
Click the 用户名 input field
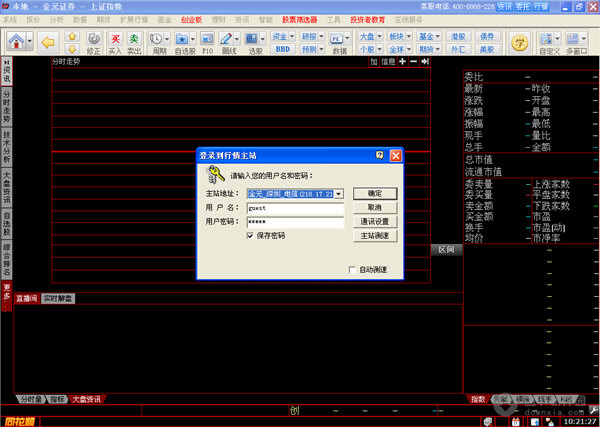295,208
